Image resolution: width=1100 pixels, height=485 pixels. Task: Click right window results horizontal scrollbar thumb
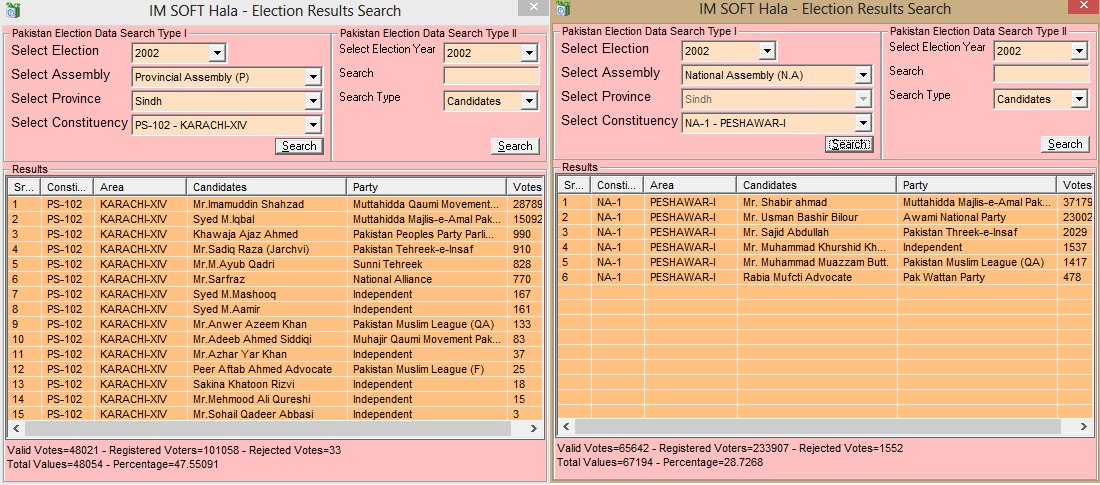point(817,426)
